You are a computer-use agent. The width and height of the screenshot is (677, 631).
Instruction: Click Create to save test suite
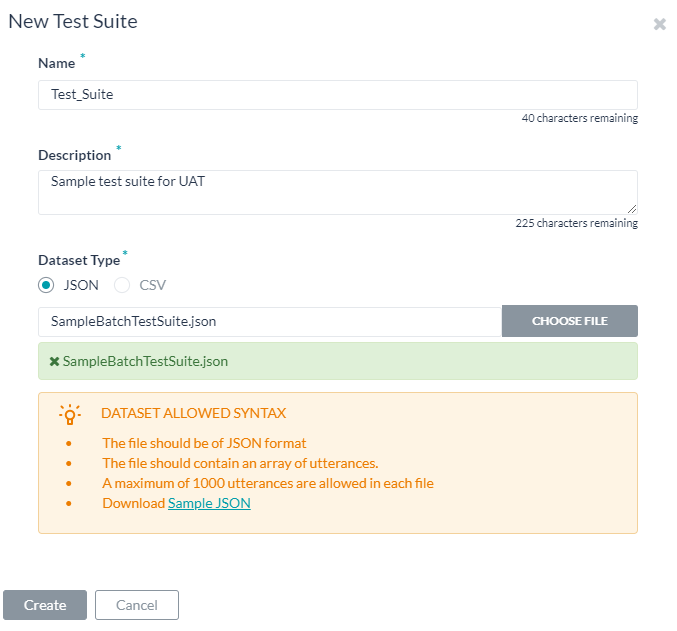pos(45,605)
